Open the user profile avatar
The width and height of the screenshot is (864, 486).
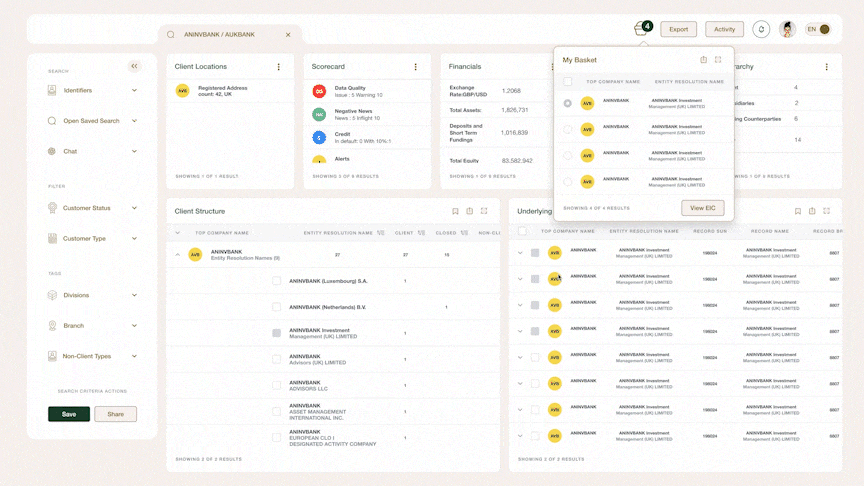coord(787,29)
